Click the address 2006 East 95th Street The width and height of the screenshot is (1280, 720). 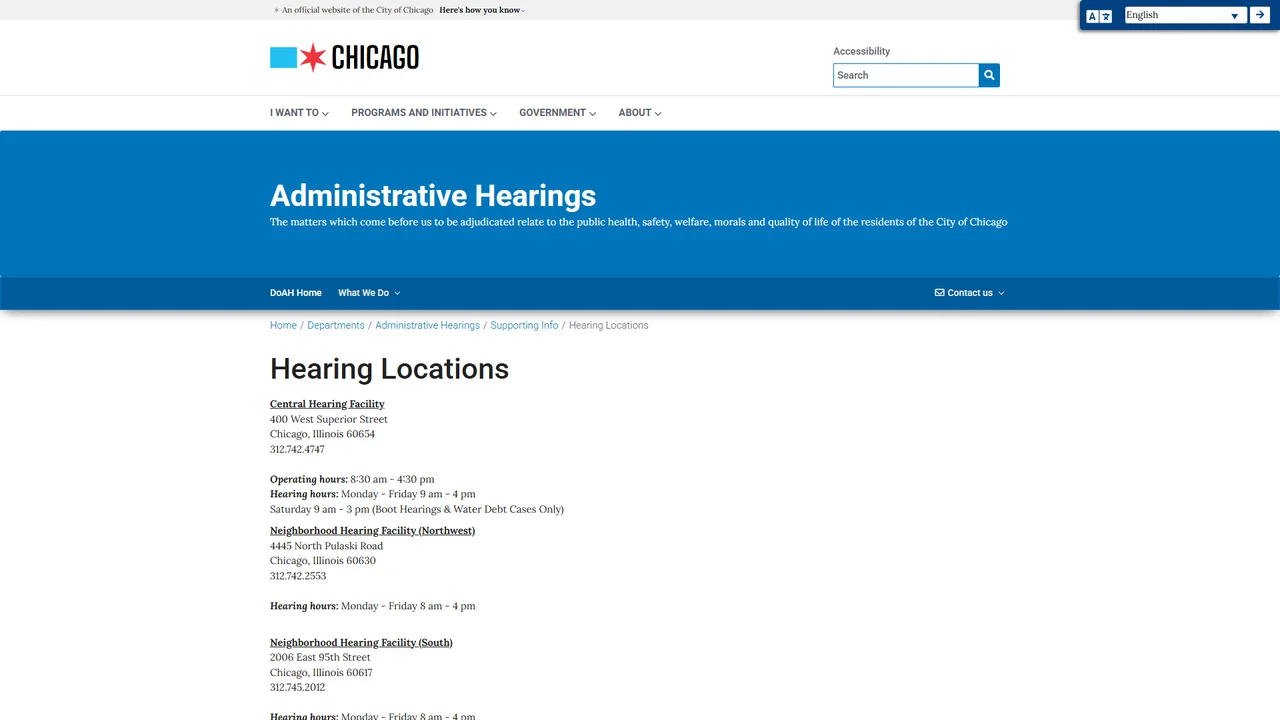(320, 657)
